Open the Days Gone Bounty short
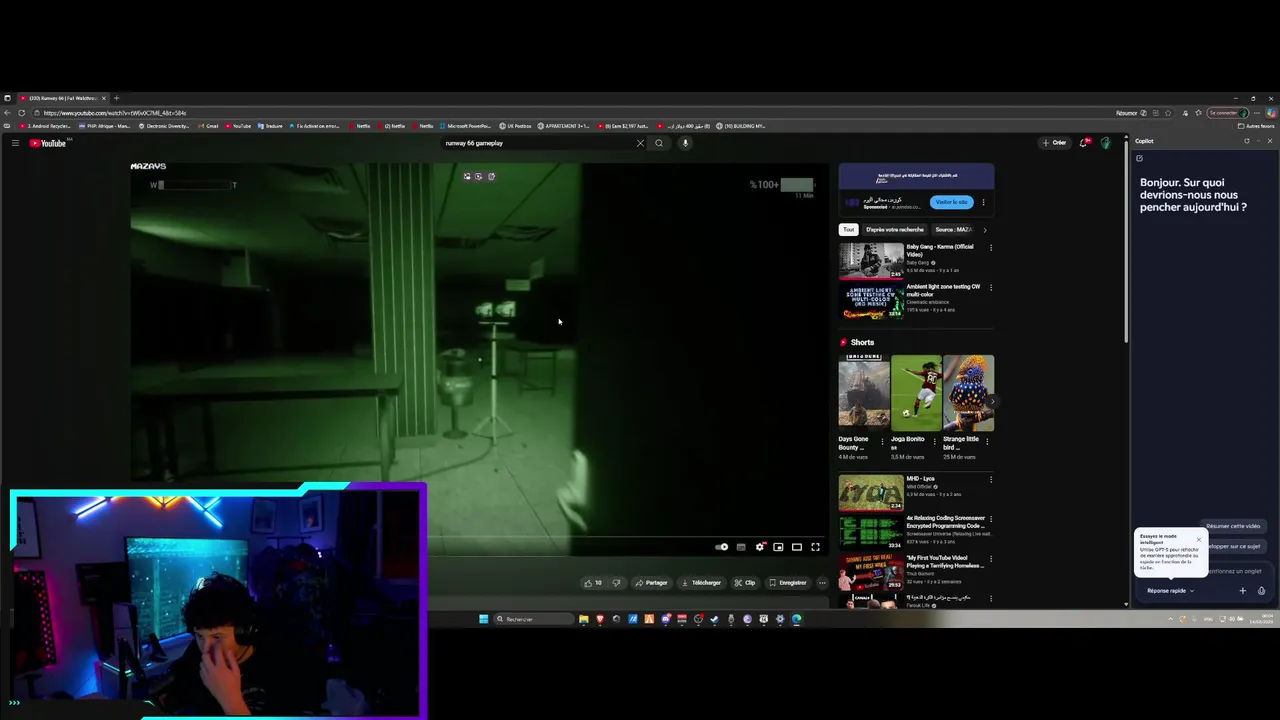Viewport: 1280px width, 720px height. click(x=864, y=393)
